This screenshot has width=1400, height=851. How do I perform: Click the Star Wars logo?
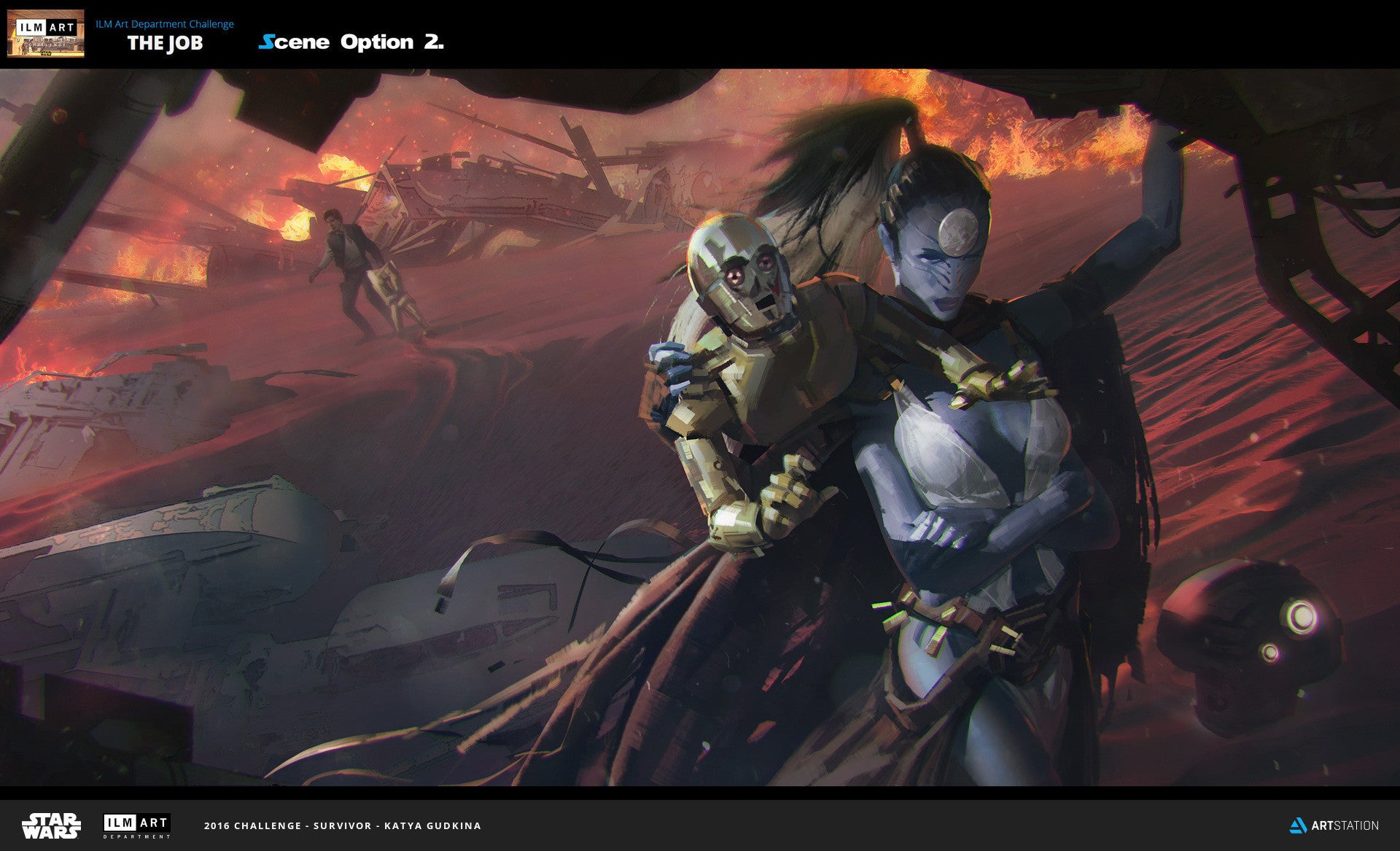coord(51,825)
